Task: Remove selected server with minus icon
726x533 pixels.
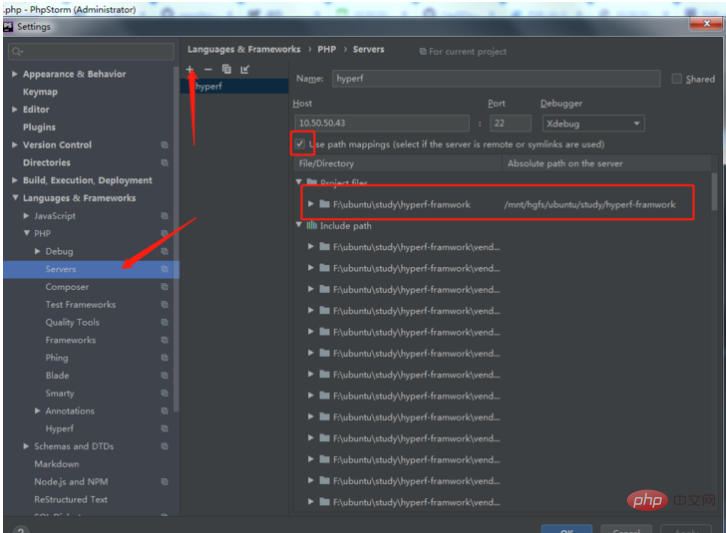Action: (208, 69)
